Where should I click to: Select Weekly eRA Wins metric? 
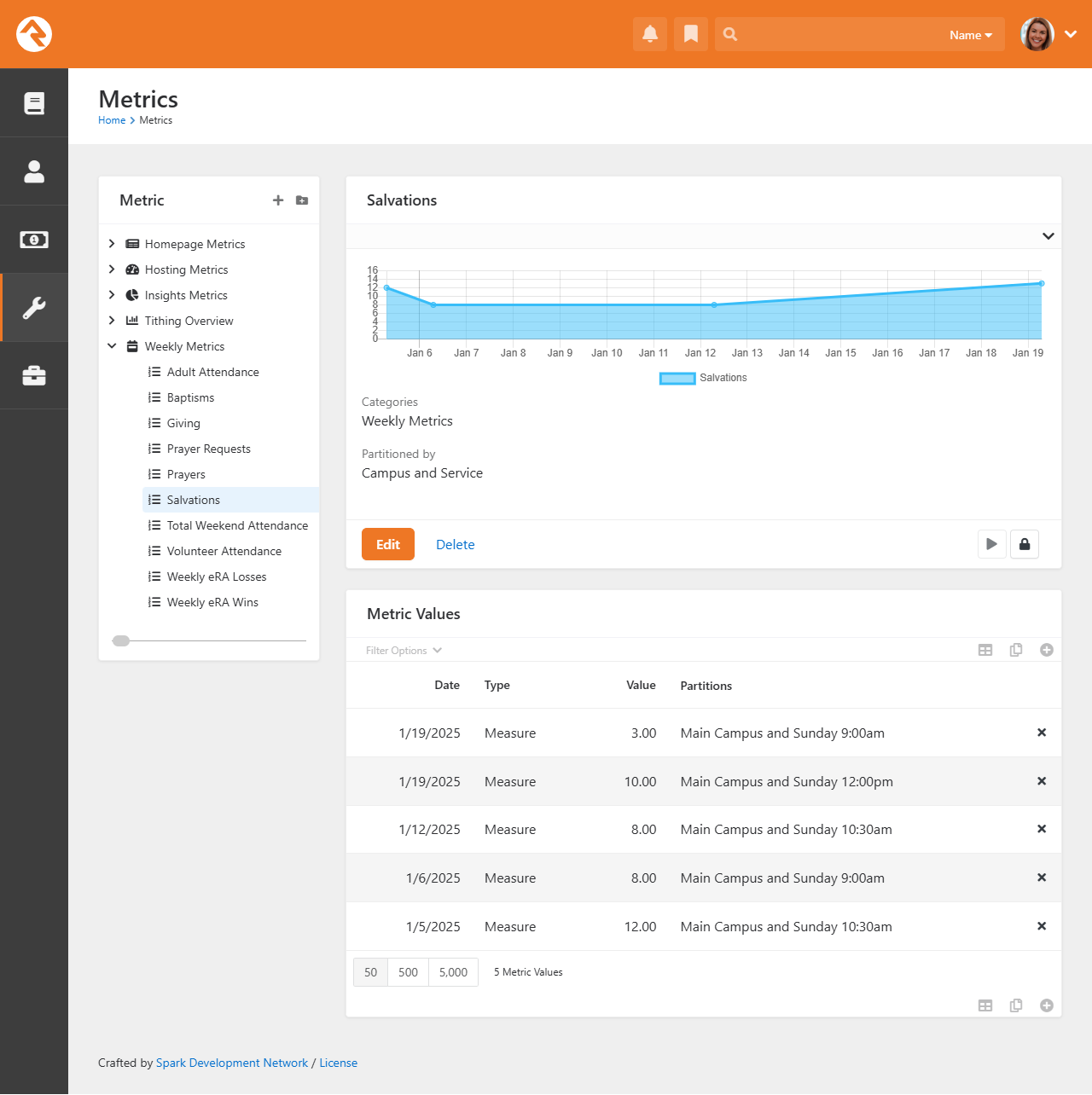click(x=212, y=602)
